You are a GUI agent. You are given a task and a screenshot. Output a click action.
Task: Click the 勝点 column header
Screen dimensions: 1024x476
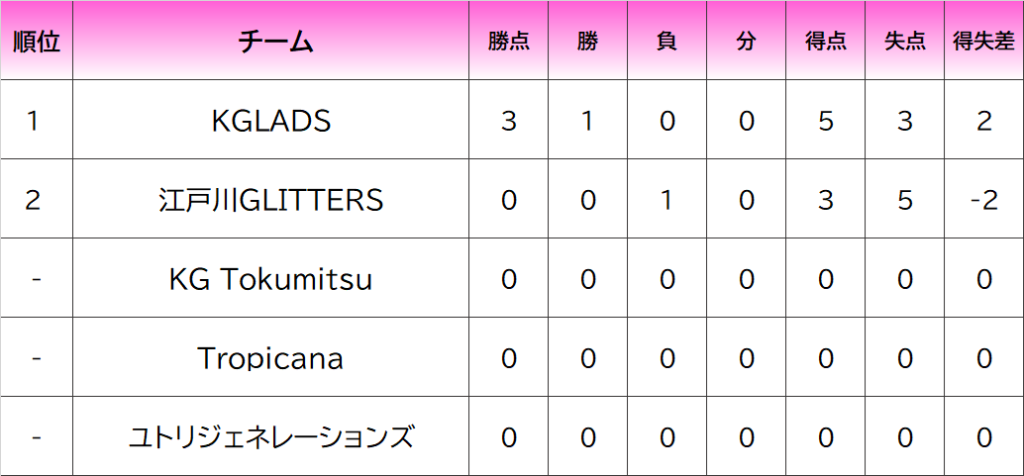[x=509, y=42]
